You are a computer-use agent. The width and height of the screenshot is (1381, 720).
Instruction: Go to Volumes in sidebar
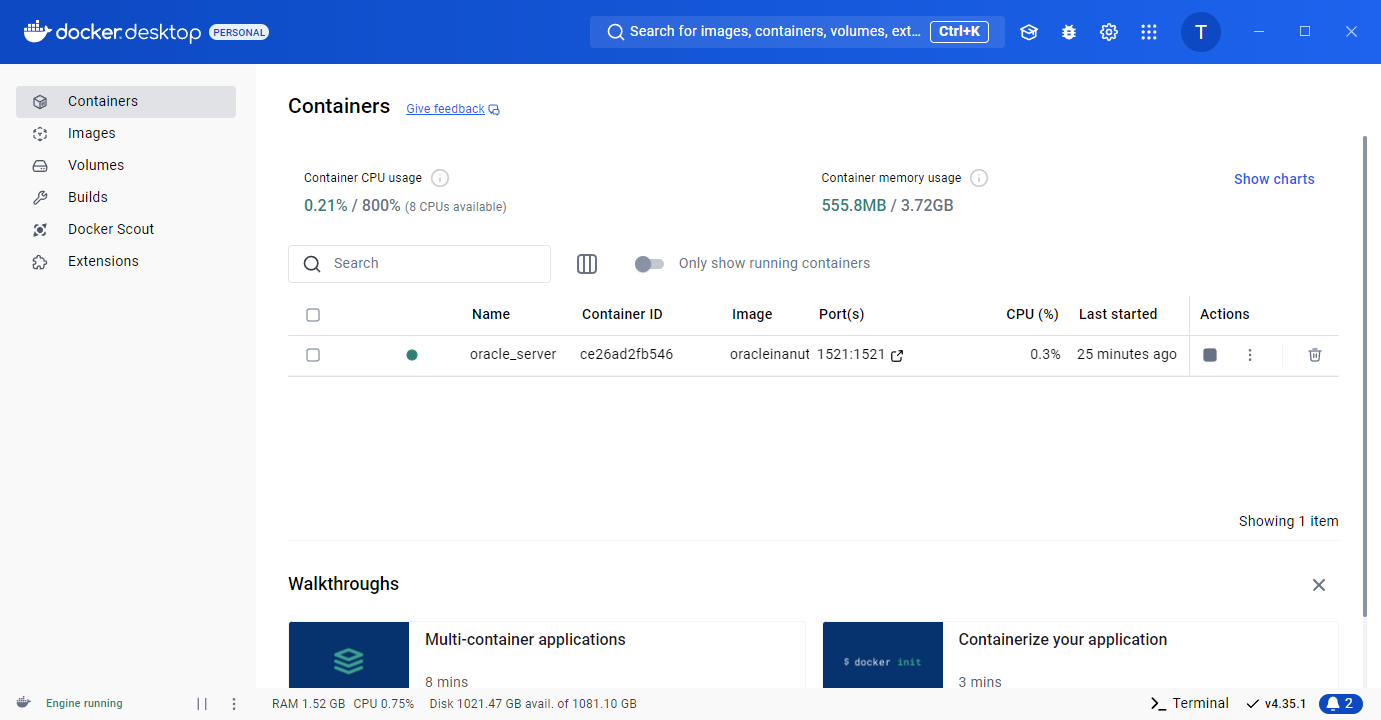(126, 166)
